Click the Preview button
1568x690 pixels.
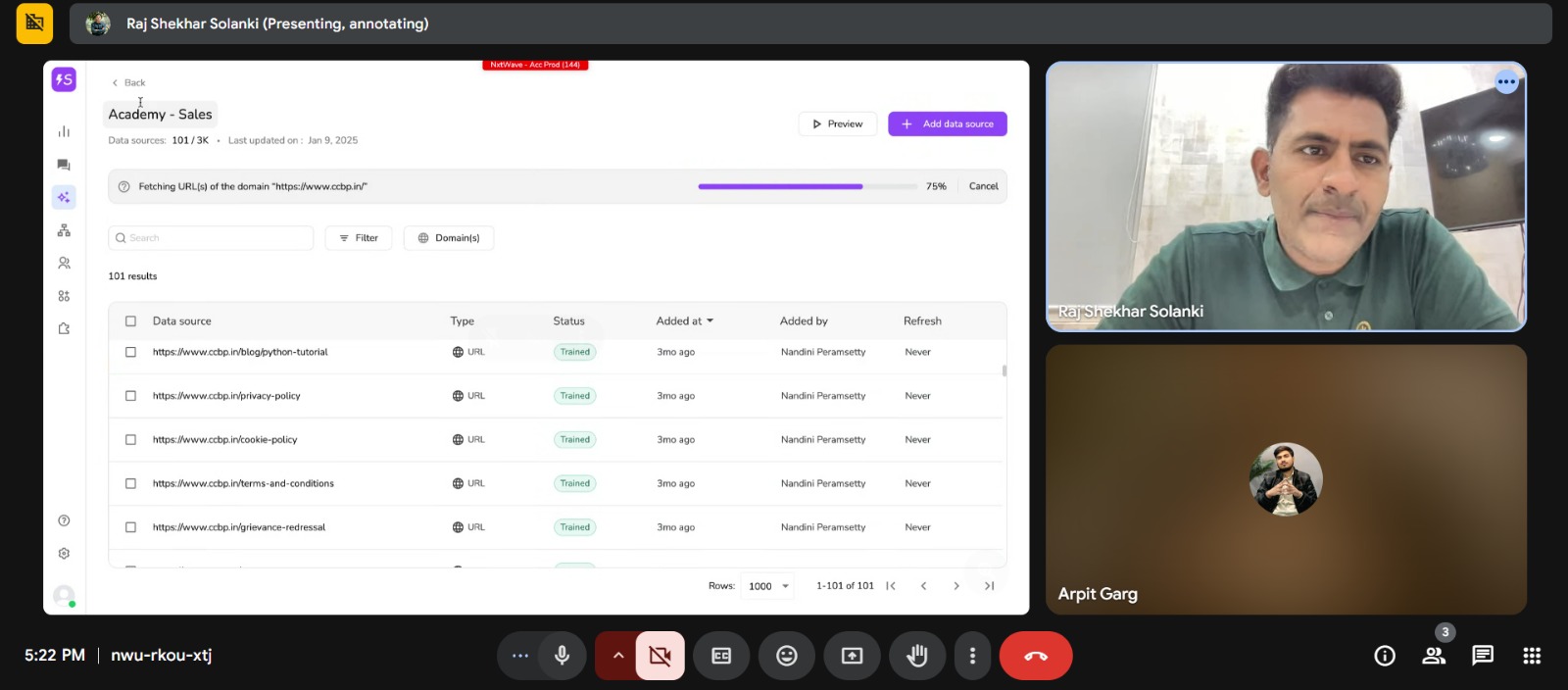838,124
